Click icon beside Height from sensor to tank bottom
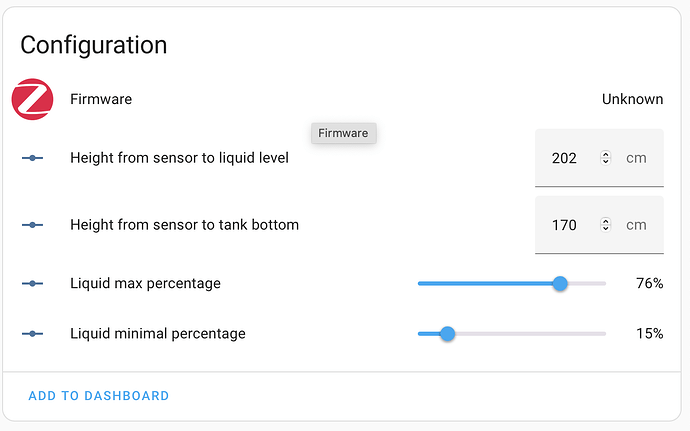This screenshot has width=690, height=431. (x=32, y=225)
